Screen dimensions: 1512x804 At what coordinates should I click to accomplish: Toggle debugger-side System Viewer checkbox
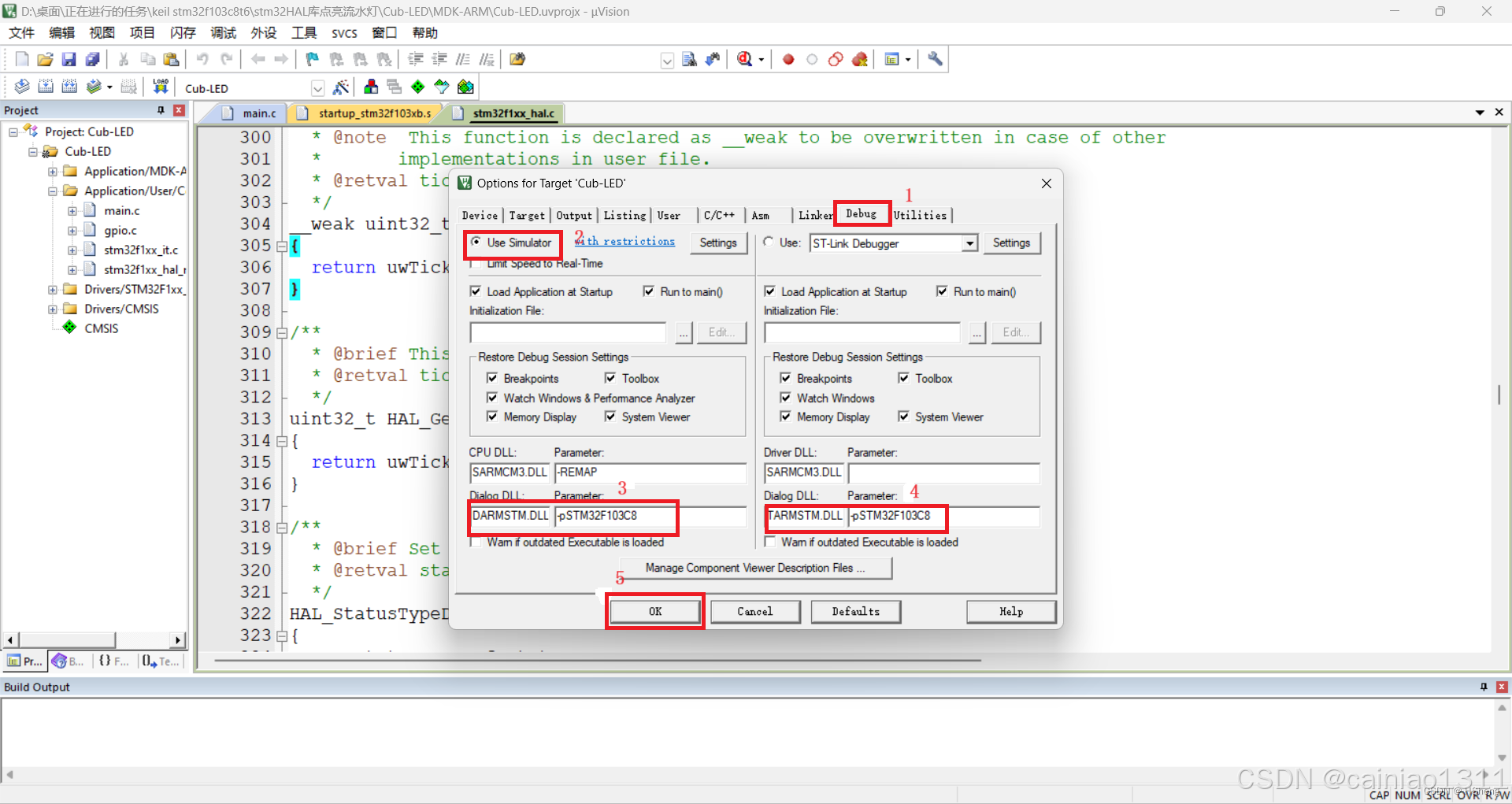[903, 417]
